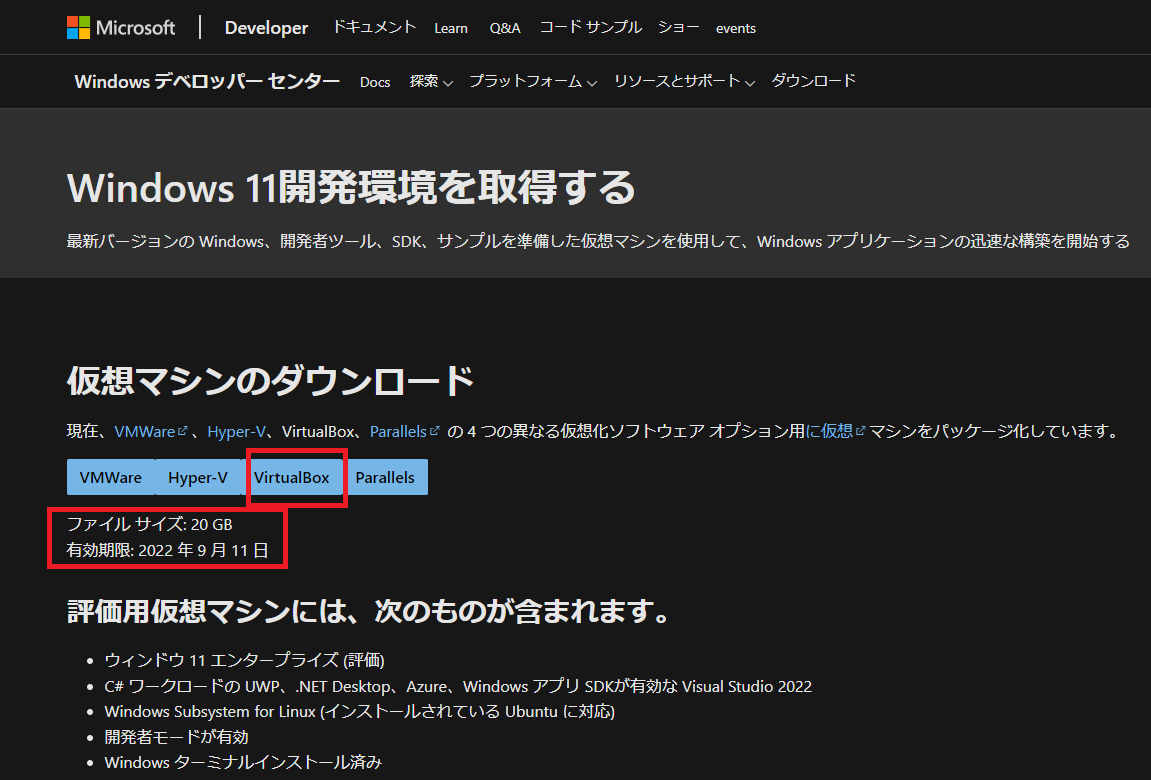Screen dimensions: 1151x780
Task: Click the VMWare download button
Action: [111, 477]
